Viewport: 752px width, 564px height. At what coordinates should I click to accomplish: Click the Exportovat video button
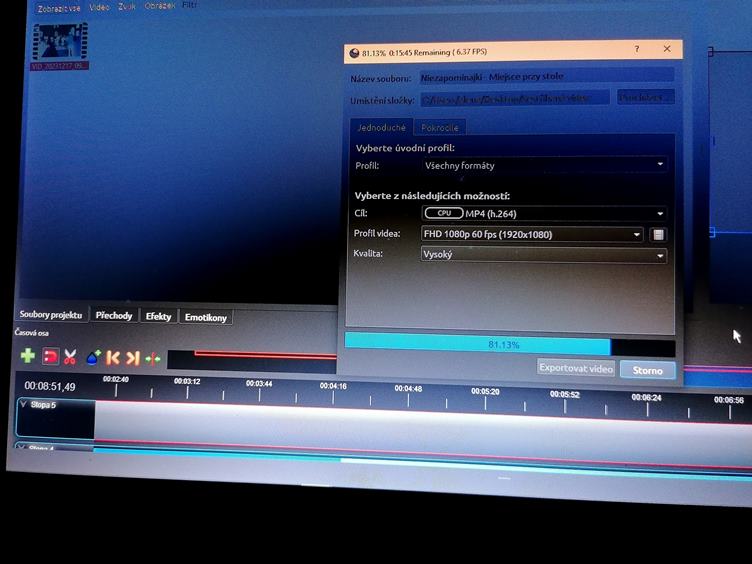[x=576, y=368]
